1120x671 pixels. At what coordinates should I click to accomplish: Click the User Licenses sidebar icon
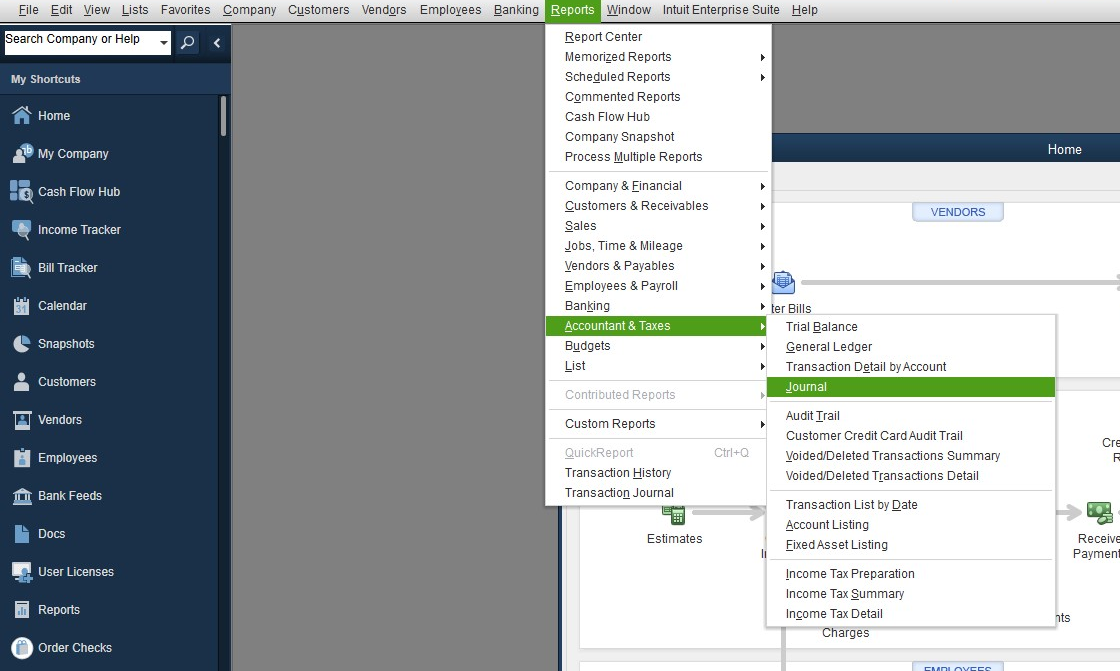click(x=22, y=572)
